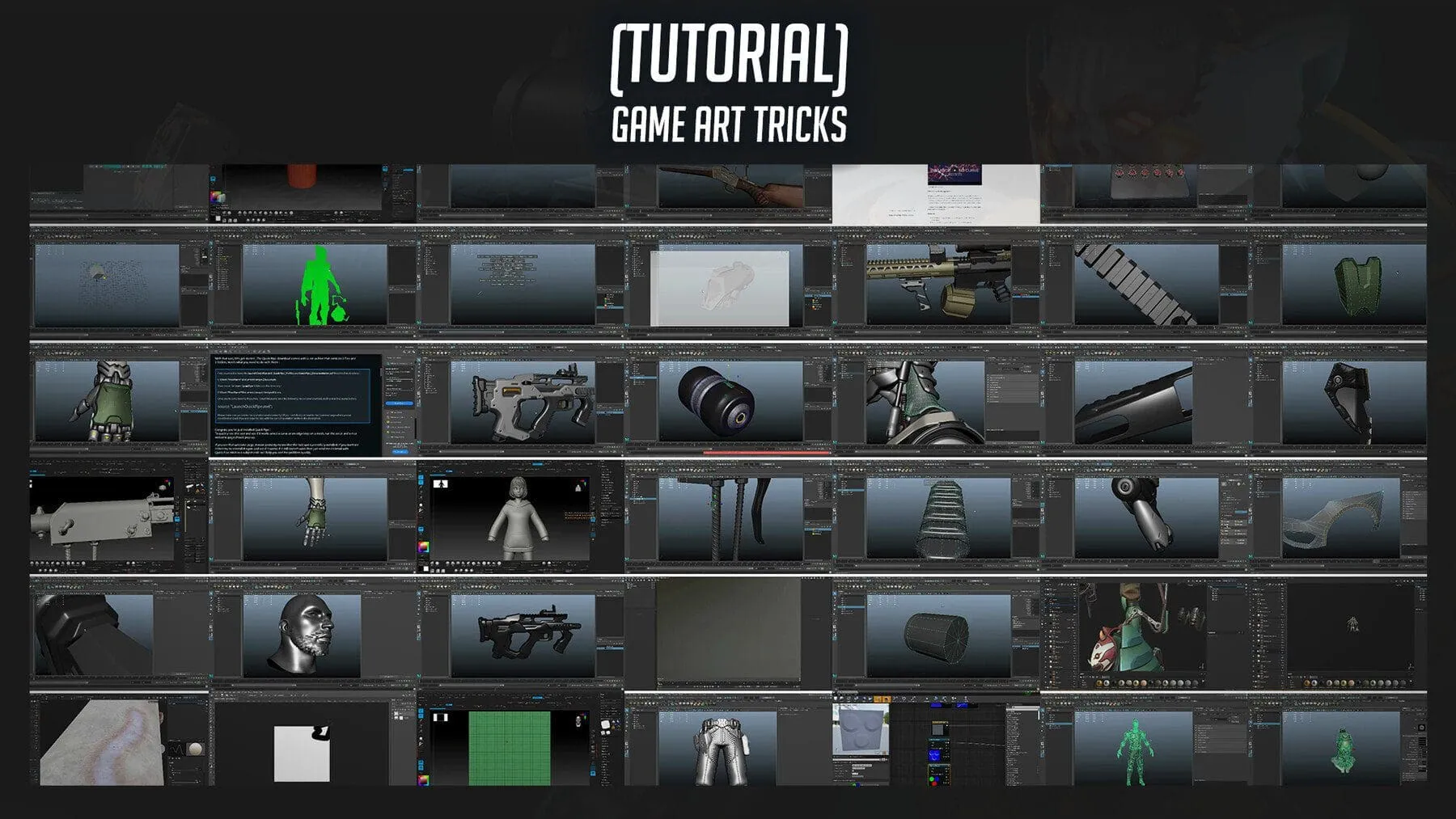The height and width of the screenshot is (819, 1456).
Task: Click the (TUTORIAL) title text
Action: [729, 55]
